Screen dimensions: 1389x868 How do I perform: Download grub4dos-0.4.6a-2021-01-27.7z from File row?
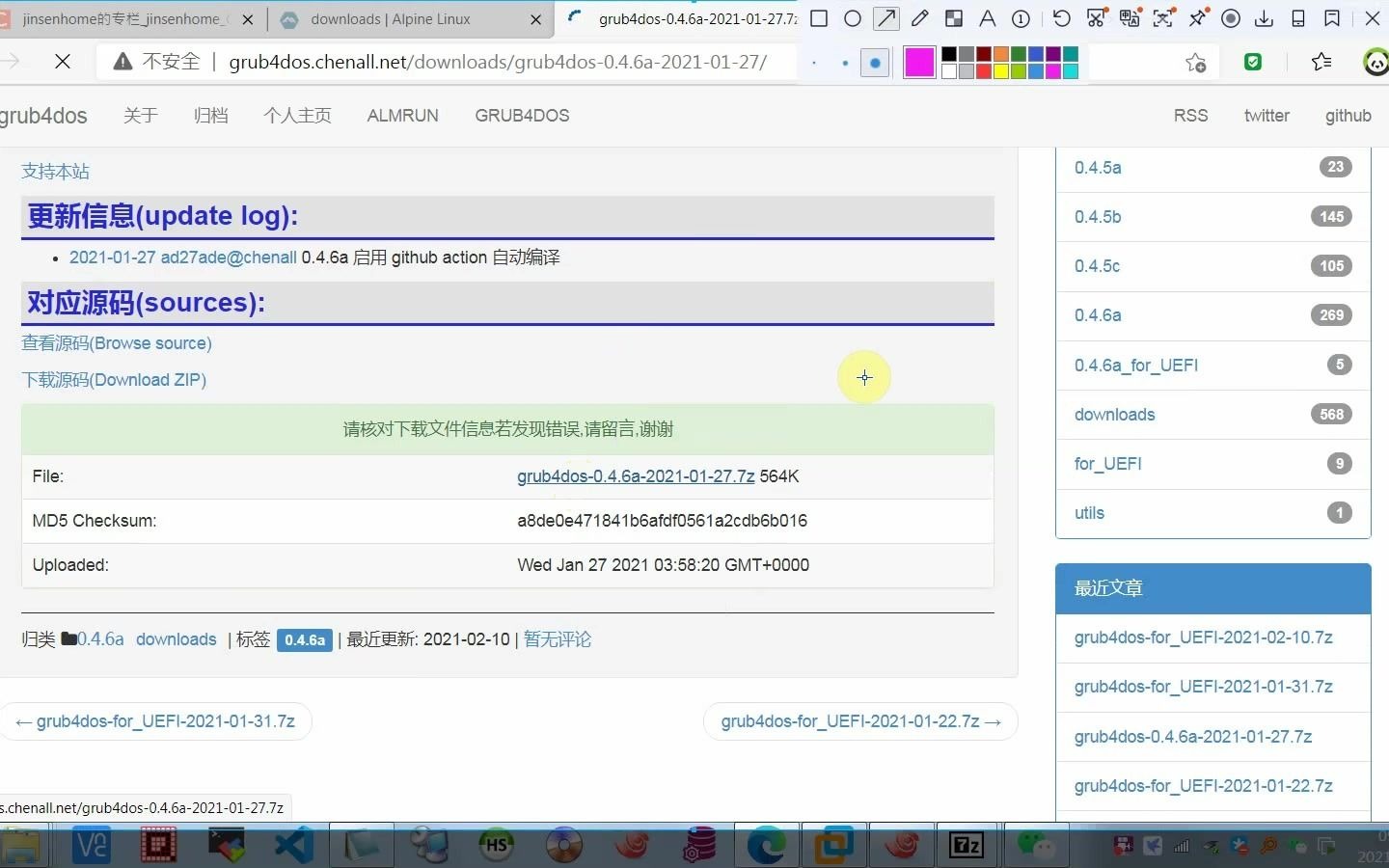(636, 476)
